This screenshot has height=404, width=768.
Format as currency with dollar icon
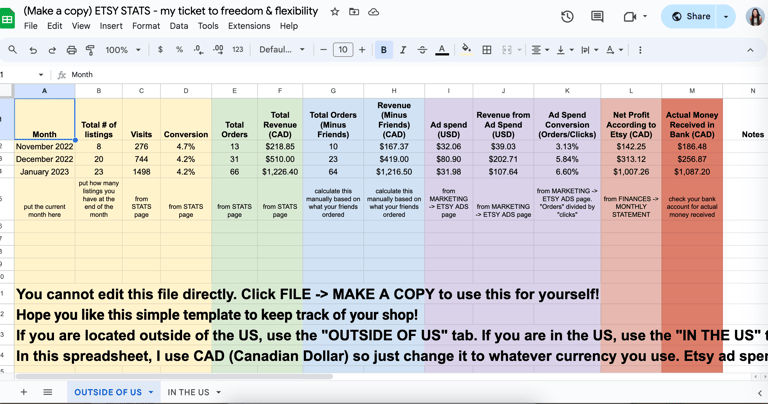(160, 50)
